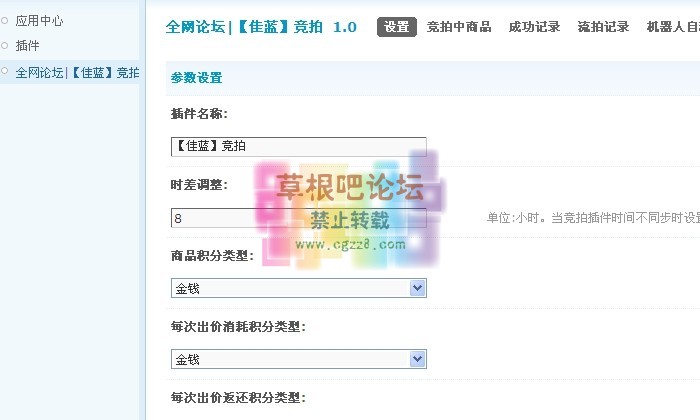Focus the 时差调整 input containing 8
This screenshot has height=420, width=700.
(x=299, y=218)
